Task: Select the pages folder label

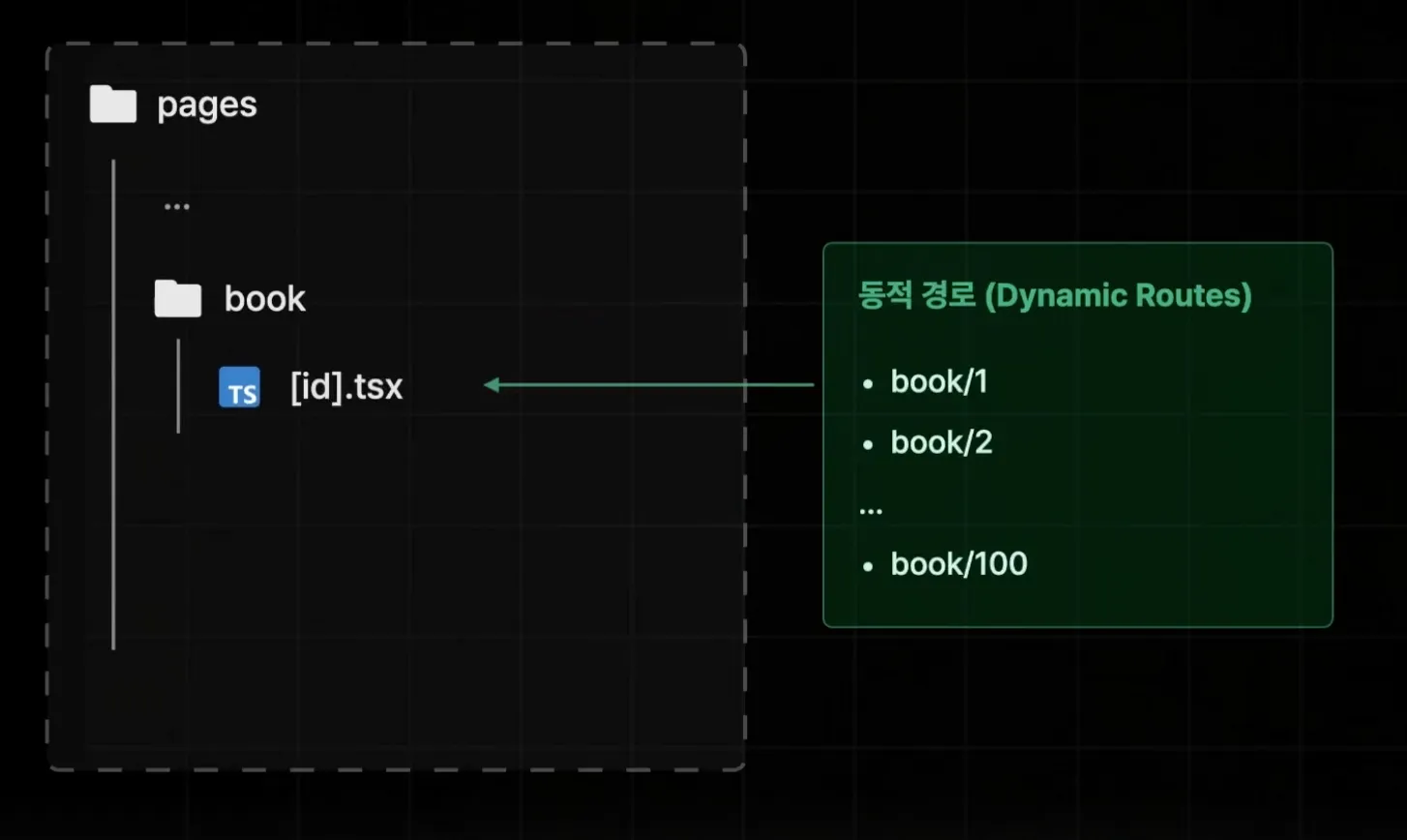Action: point(207,105)
